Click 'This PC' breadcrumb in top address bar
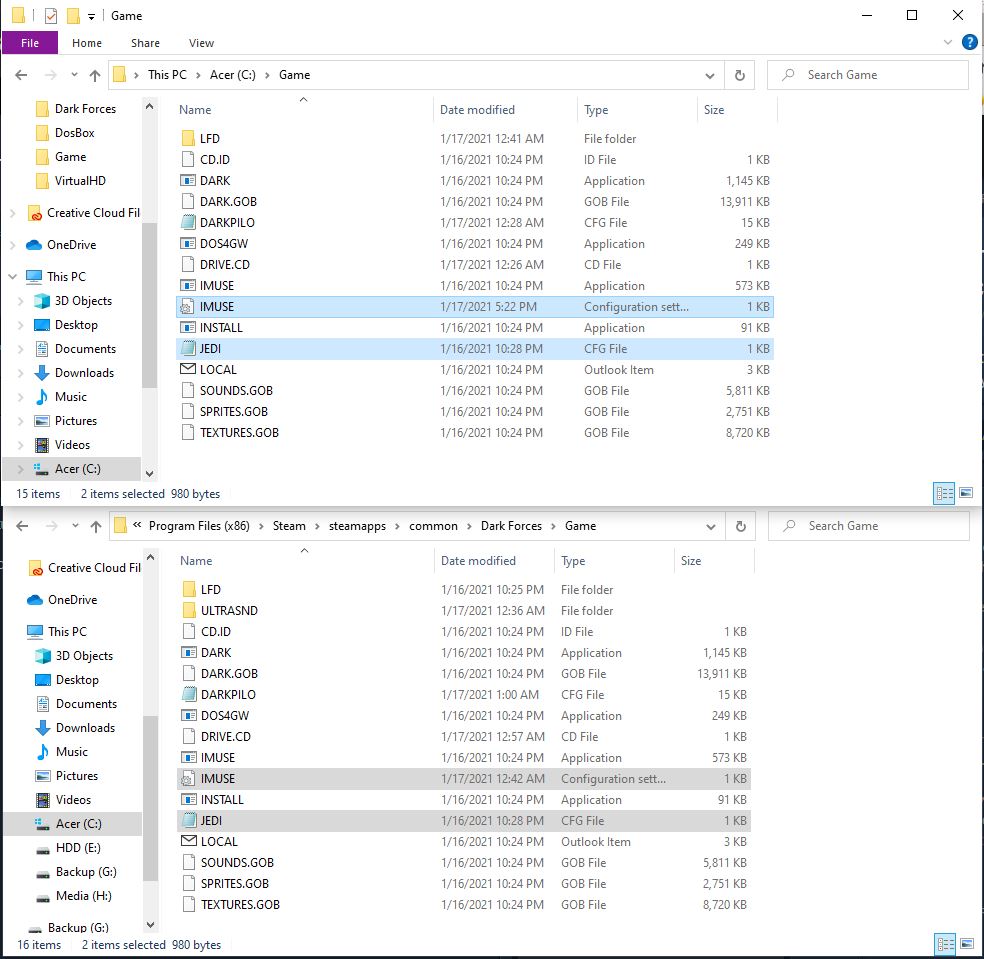 pyautogui.click(x=167, y=75)
